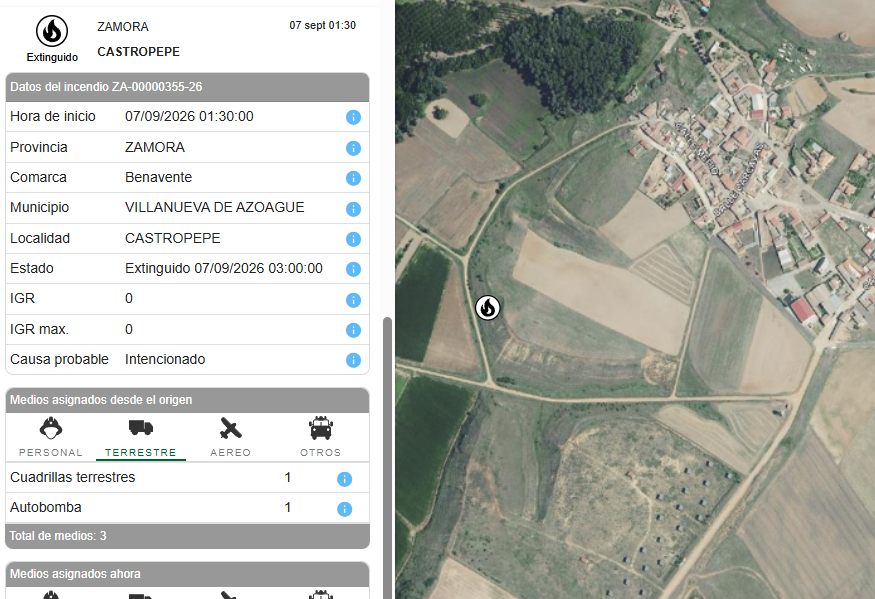This screenshot has width=875, height=599.
Task: Click the Medios asignados desde el origen header
Action: 188,400
